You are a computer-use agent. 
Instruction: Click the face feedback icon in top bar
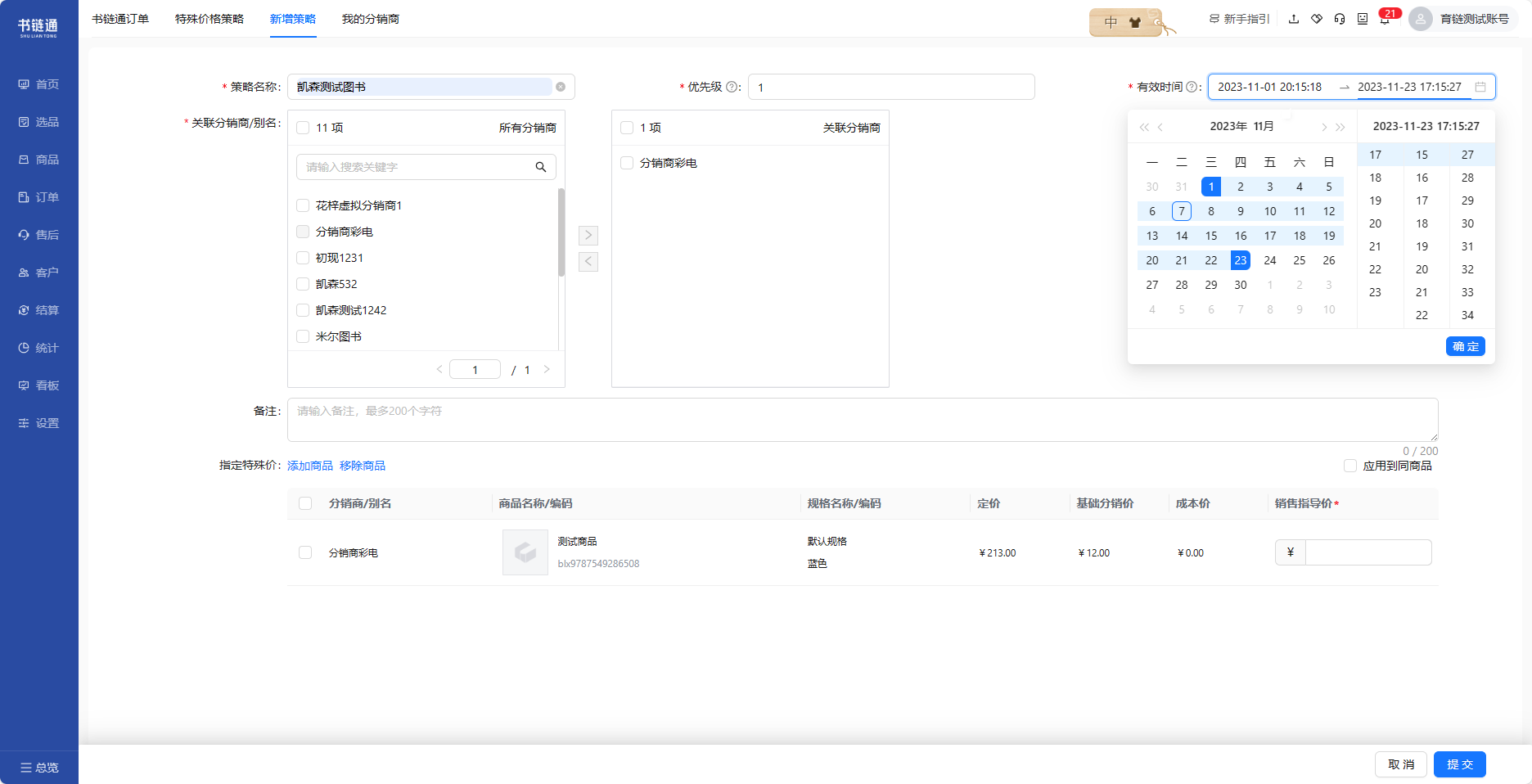[1363, 19]
